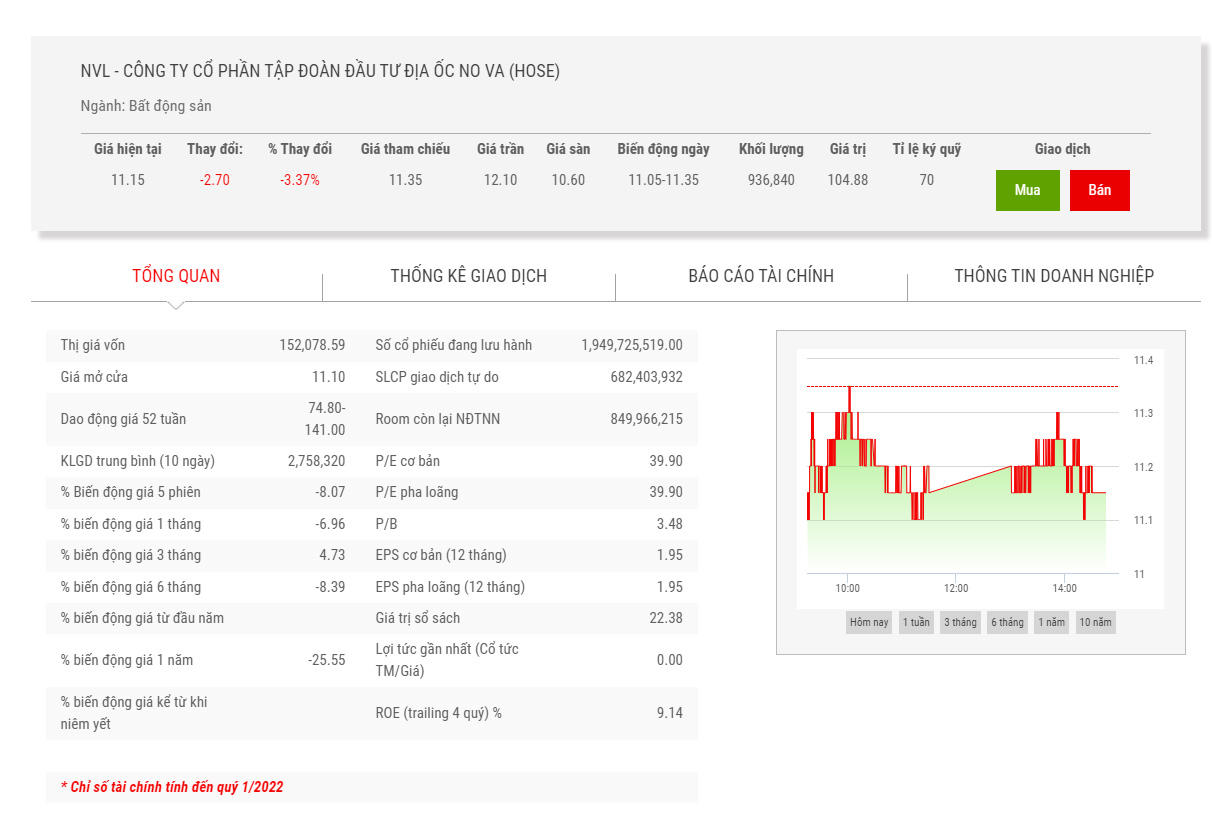This screenshot has width=1212, height=832.
Task: Select the 1 tuần chart range
Action: 915,622
